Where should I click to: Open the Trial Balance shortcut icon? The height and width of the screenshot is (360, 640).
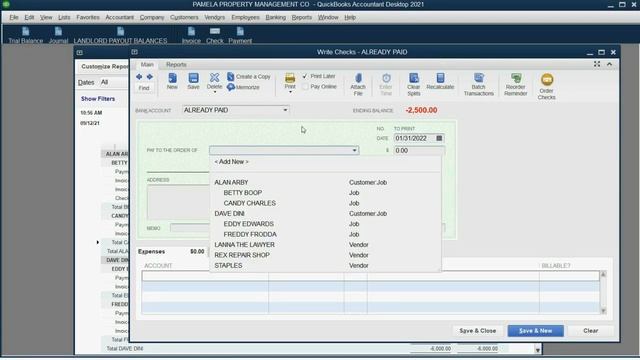click(25, 35)
